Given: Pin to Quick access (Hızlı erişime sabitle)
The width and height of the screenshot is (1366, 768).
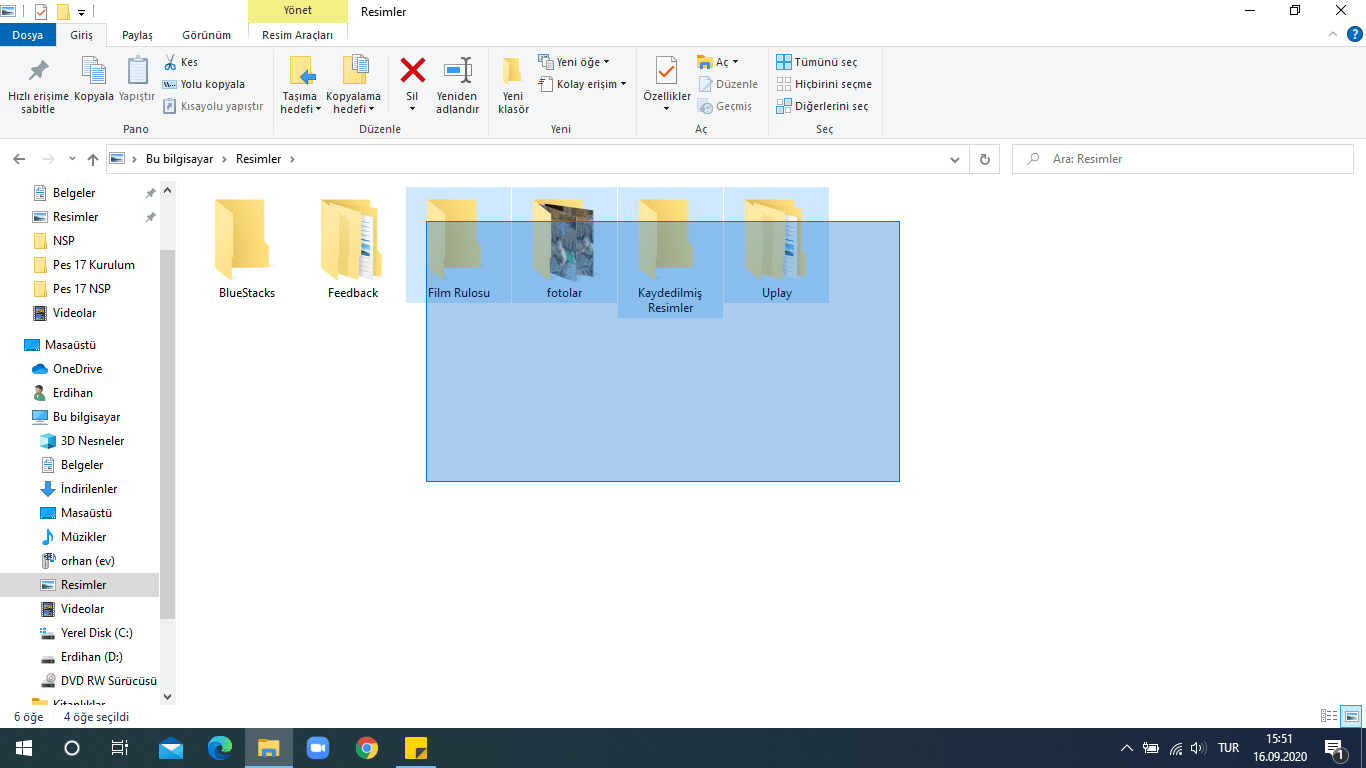Looking at the screenshot, I should 38,86.
